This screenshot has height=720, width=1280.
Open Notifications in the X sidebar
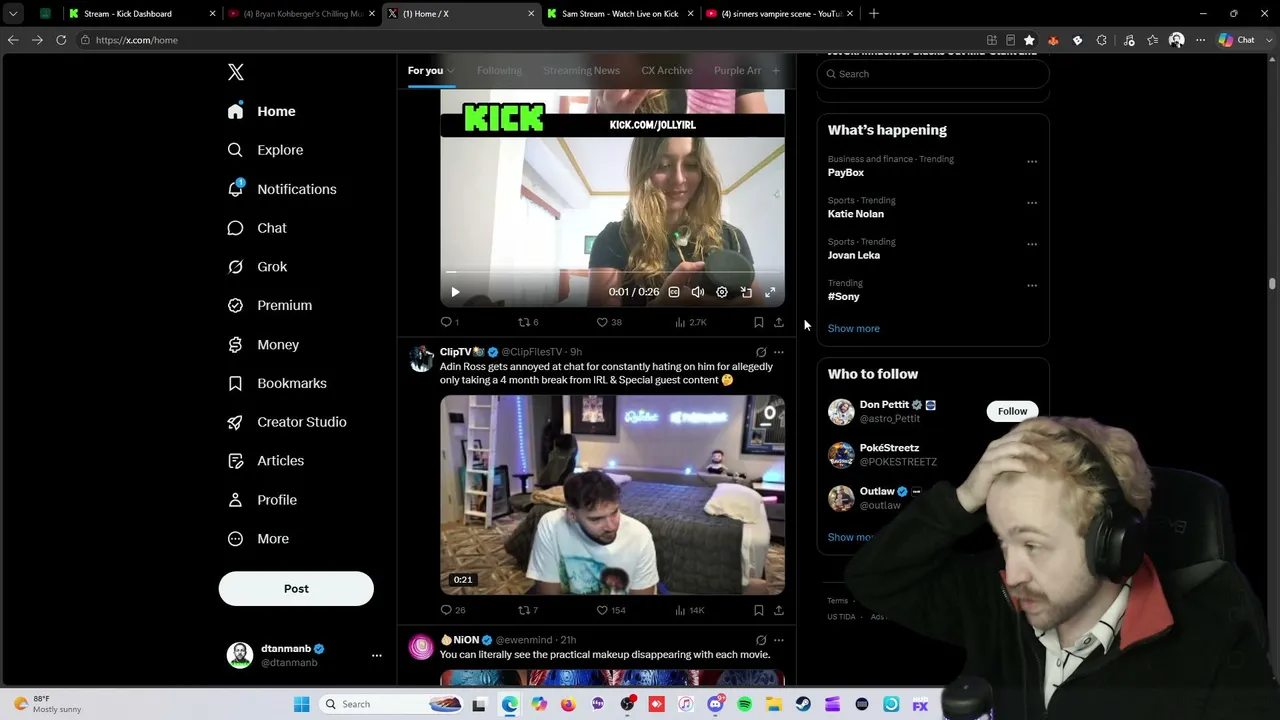point(282,189)
